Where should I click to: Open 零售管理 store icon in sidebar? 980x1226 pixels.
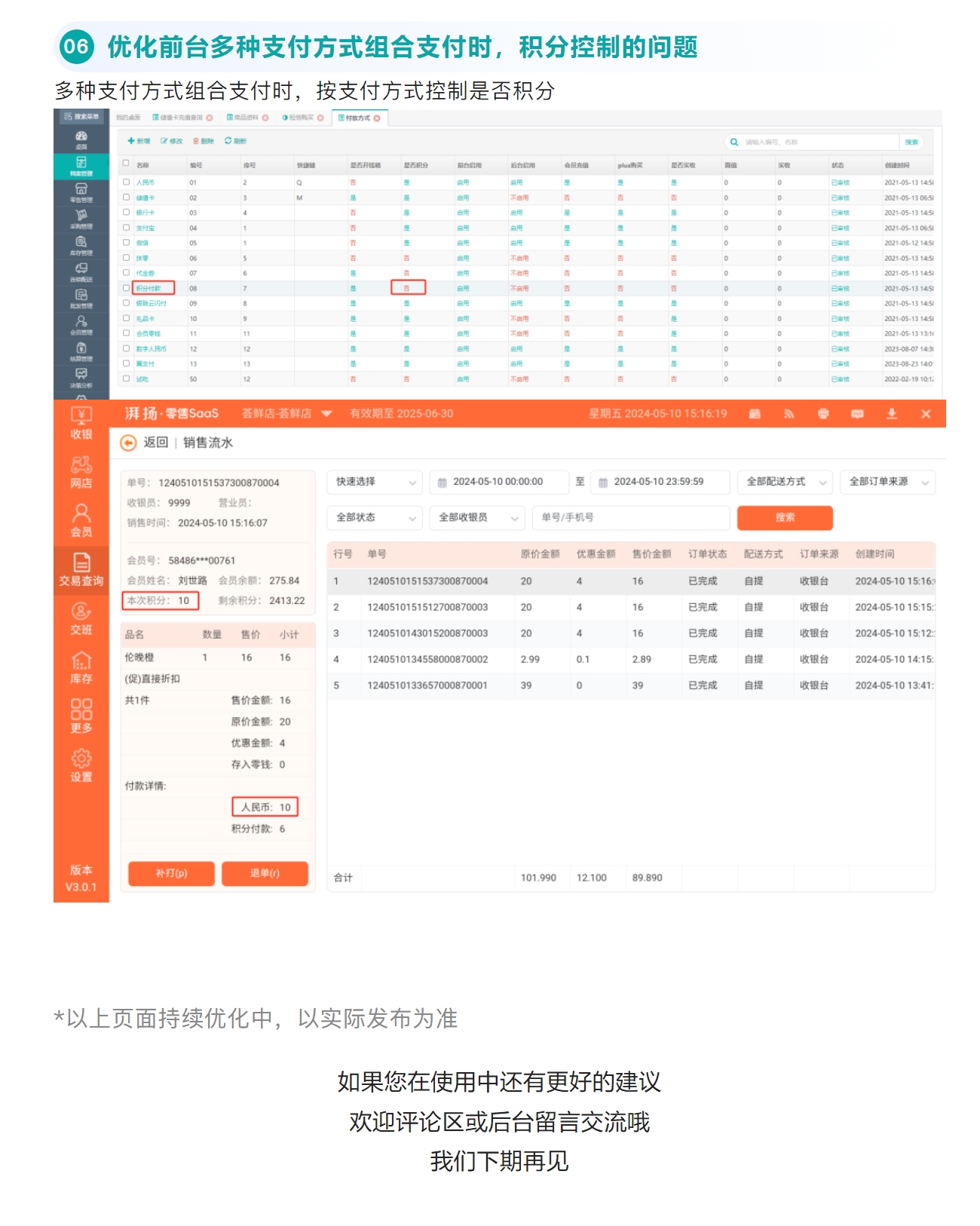81,193
